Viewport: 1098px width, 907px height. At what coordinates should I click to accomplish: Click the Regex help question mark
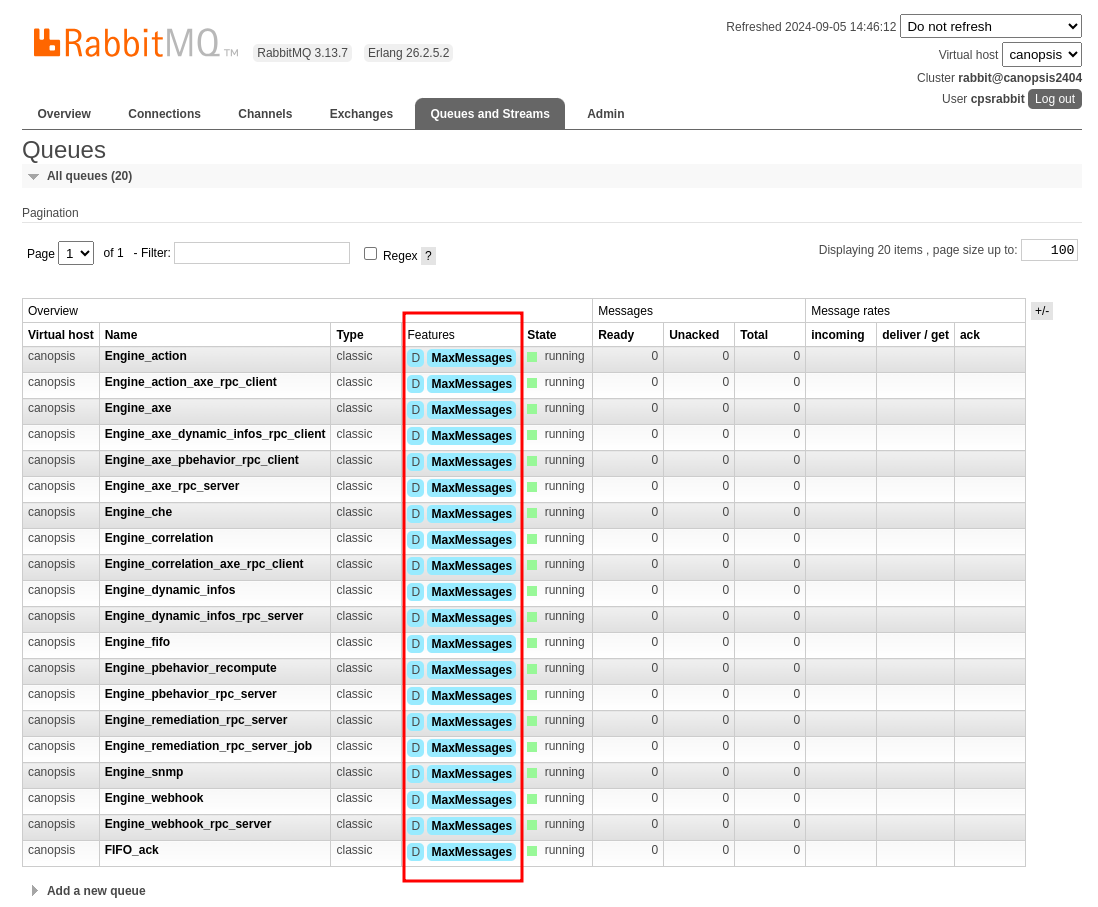click(x=429, y=256)
